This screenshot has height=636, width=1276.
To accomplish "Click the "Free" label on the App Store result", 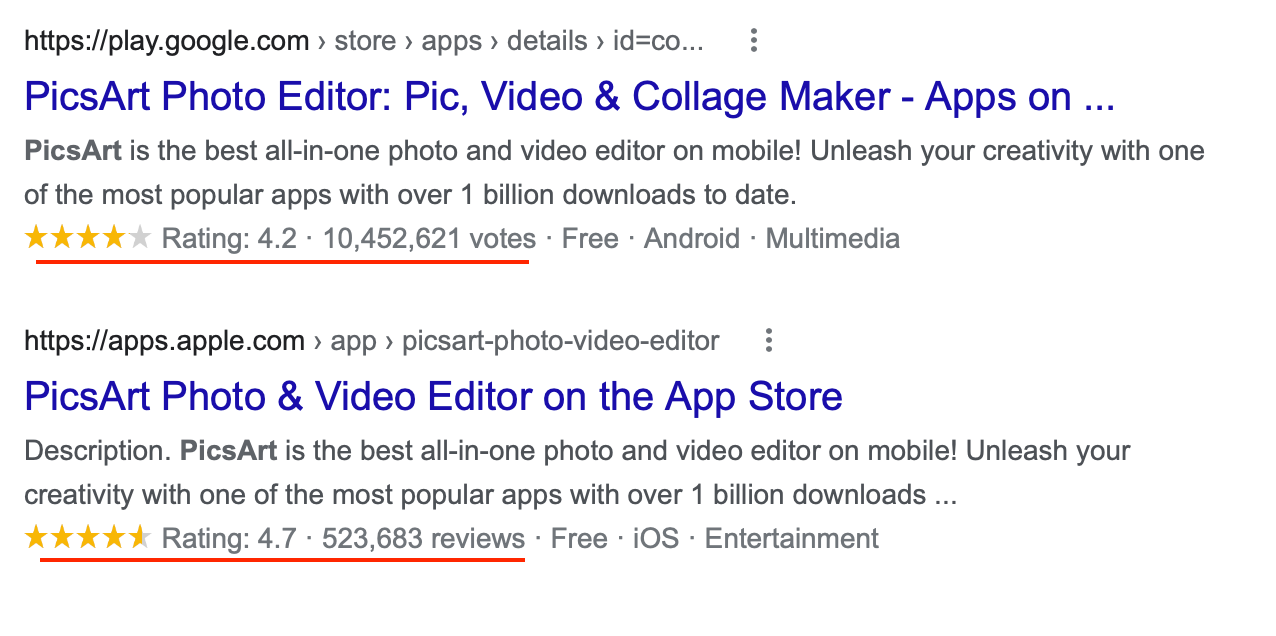I will tap(580, 539).
